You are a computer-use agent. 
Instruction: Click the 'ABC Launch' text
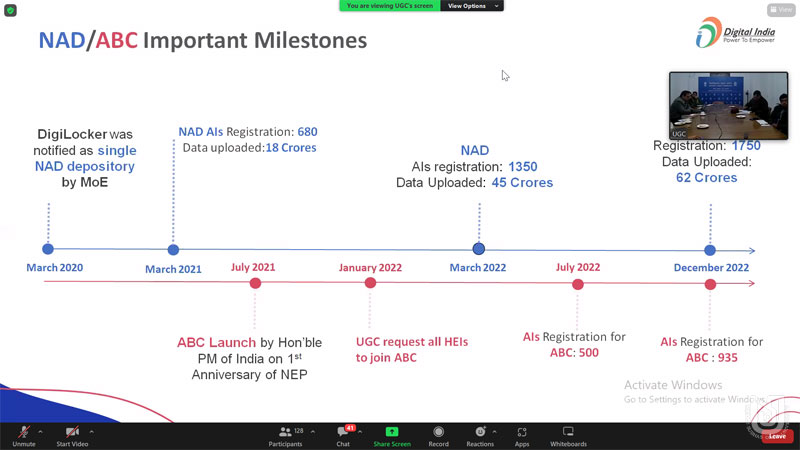216,342
